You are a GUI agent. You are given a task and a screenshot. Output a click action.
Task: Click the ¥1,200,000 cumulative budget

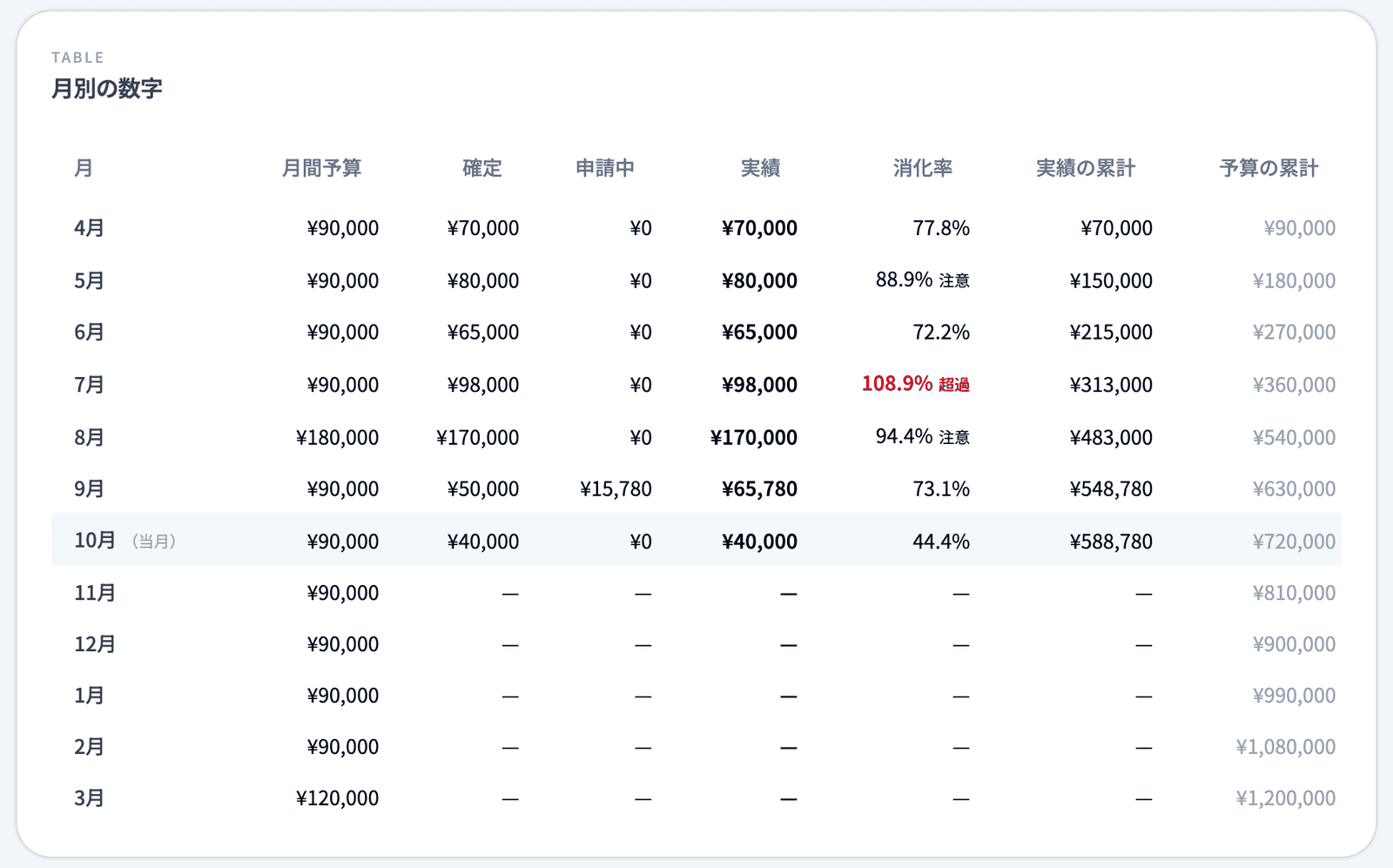point(1286,798)
